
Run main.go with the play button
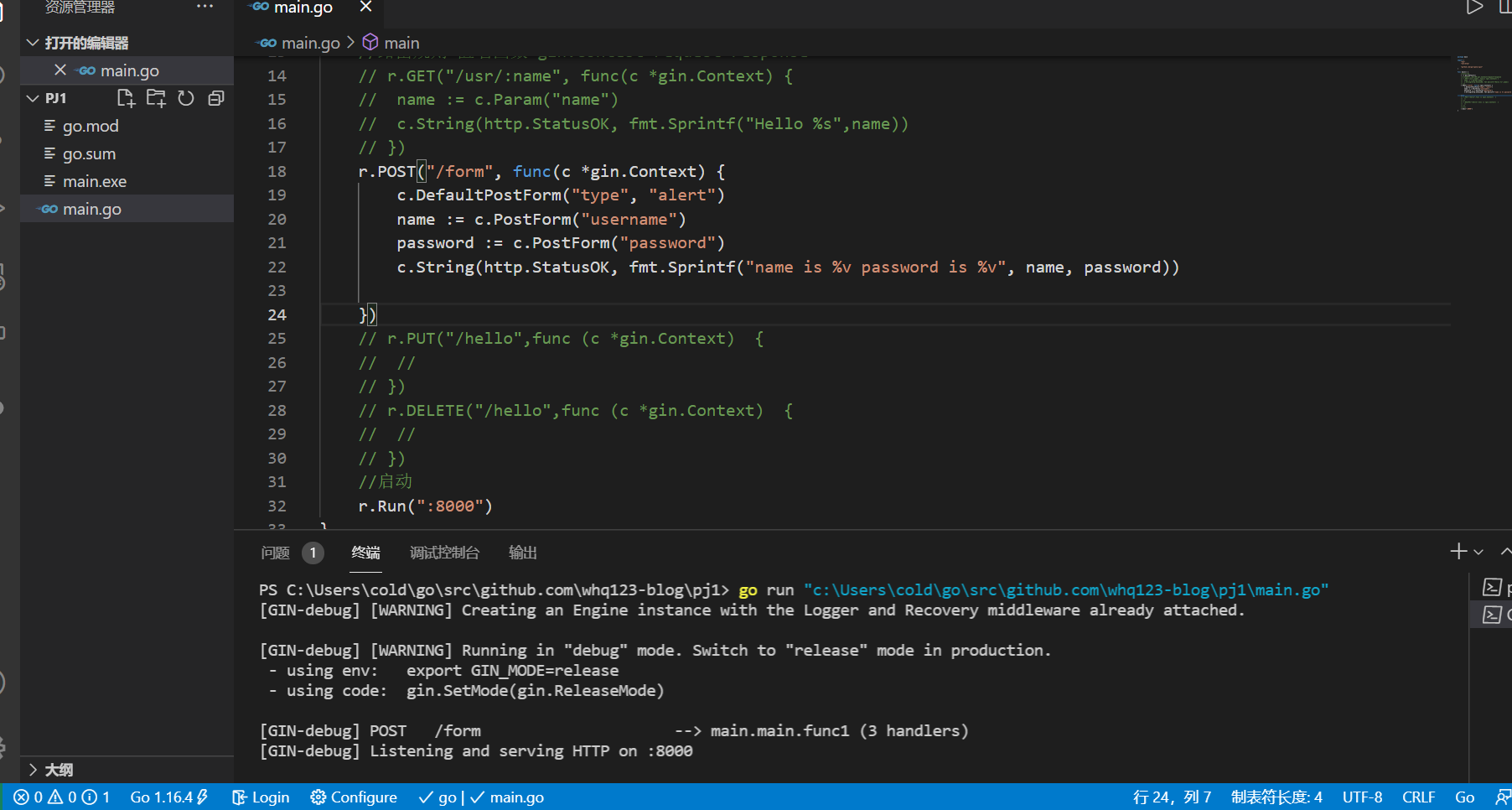1474,7
